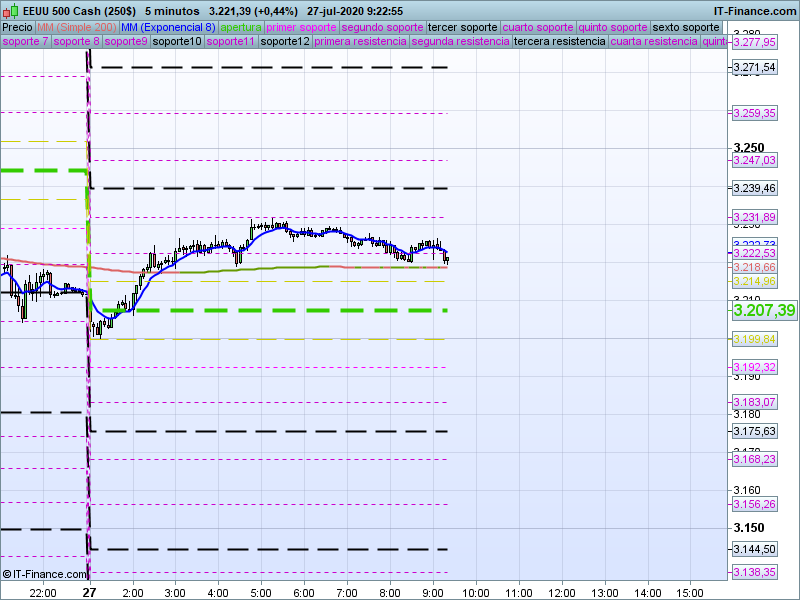Click the 9:00 time axis label
The width and height of the screenshot is (800, 600).
click(433, 593)
